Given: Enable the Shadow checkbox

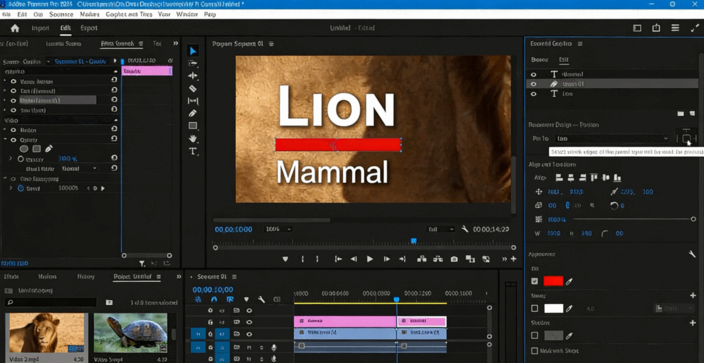Looking at the screenshot, I should click(x=534, y=335).
